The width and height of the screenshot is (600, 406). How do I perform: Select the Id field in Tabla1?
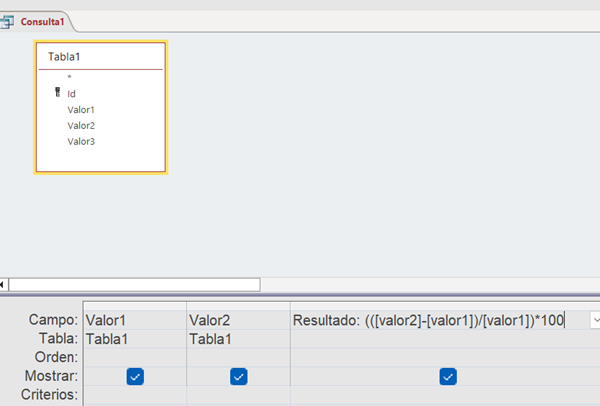72,94
